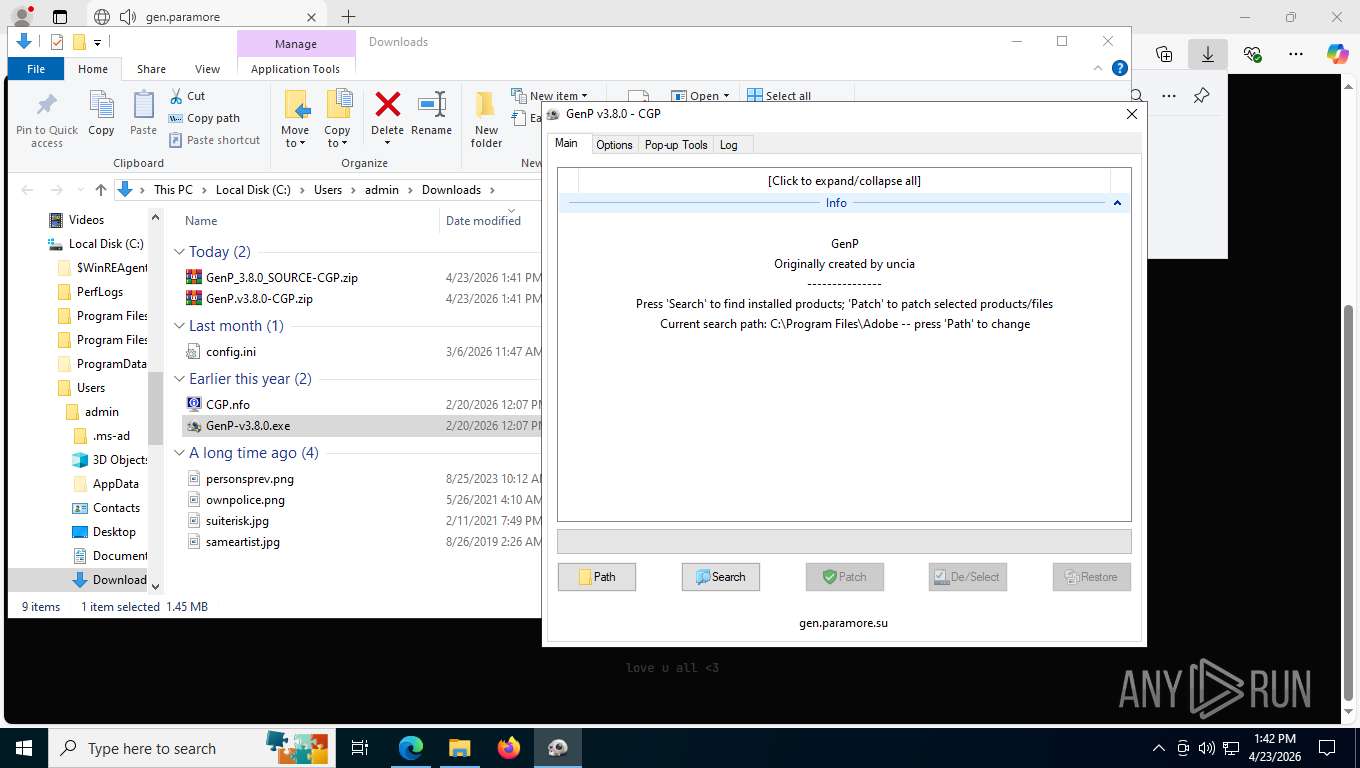The height and width of the screenshot is (768, 1360).
Task: Click the GenP icon on the taskbar
Action: coord(558,748)
